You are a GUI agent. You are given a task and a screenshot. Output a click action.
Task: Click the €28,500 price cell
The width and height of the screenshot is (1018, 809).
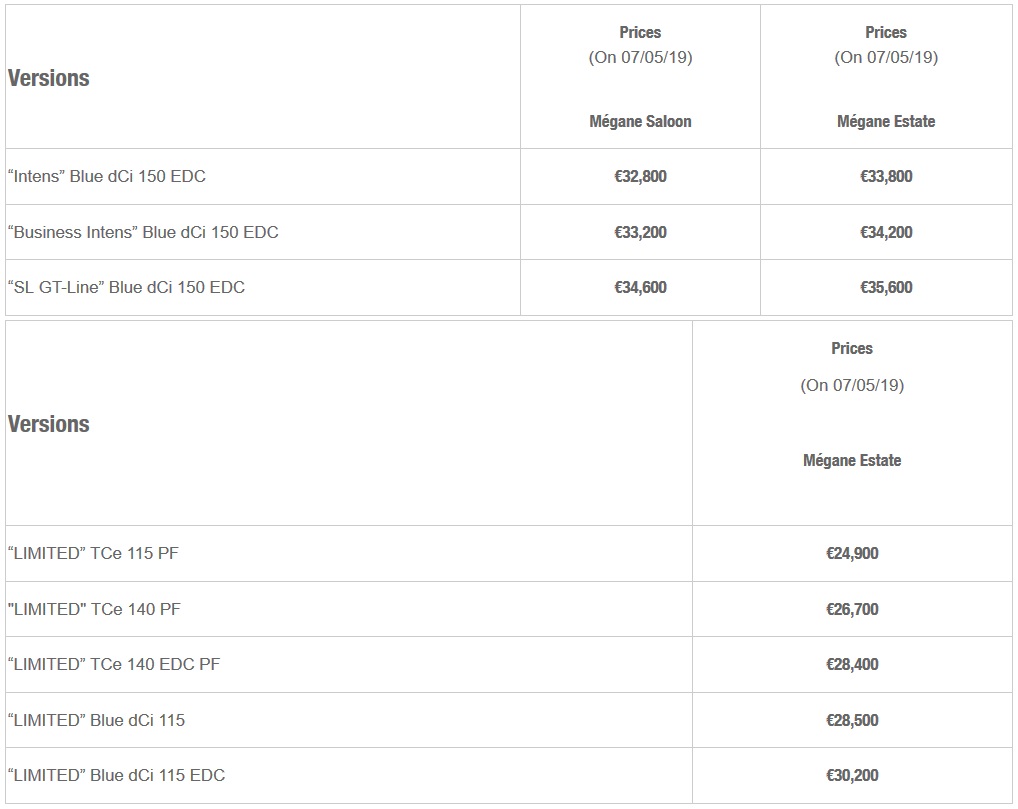coord(852,720)
